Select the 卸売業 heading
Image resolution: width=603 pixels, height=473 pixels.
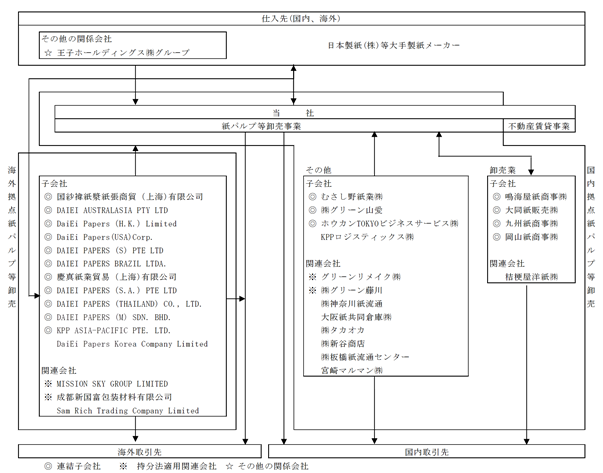[x=502, y=170]
